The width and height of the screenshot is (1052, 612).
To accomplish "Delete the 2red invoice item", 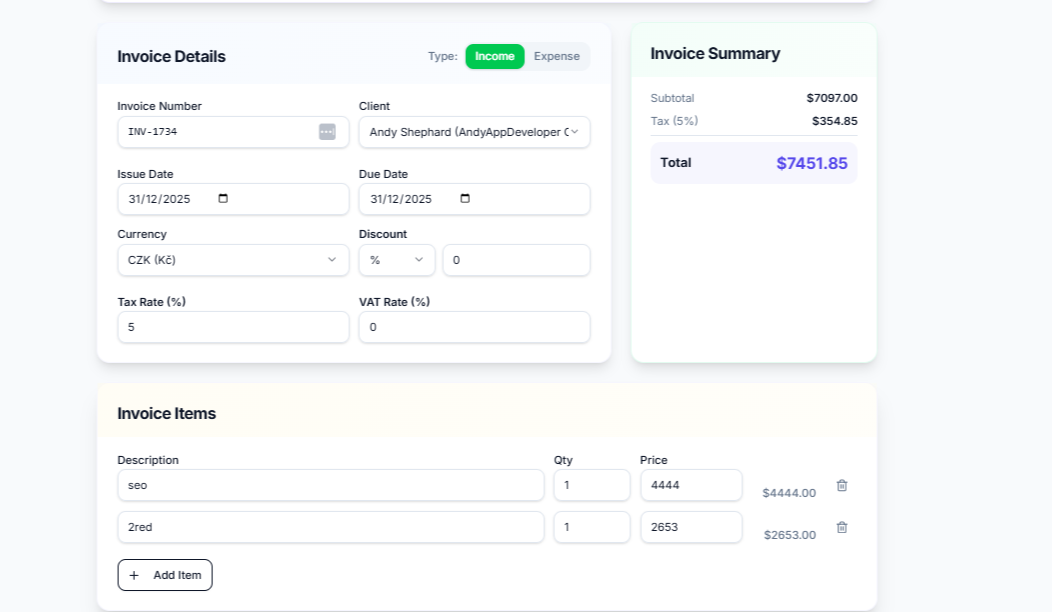I will point(842,527).
